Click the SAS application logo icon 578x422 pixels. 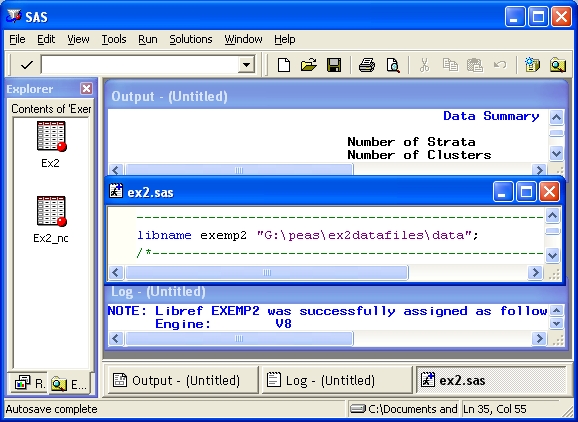pos(14,16)
